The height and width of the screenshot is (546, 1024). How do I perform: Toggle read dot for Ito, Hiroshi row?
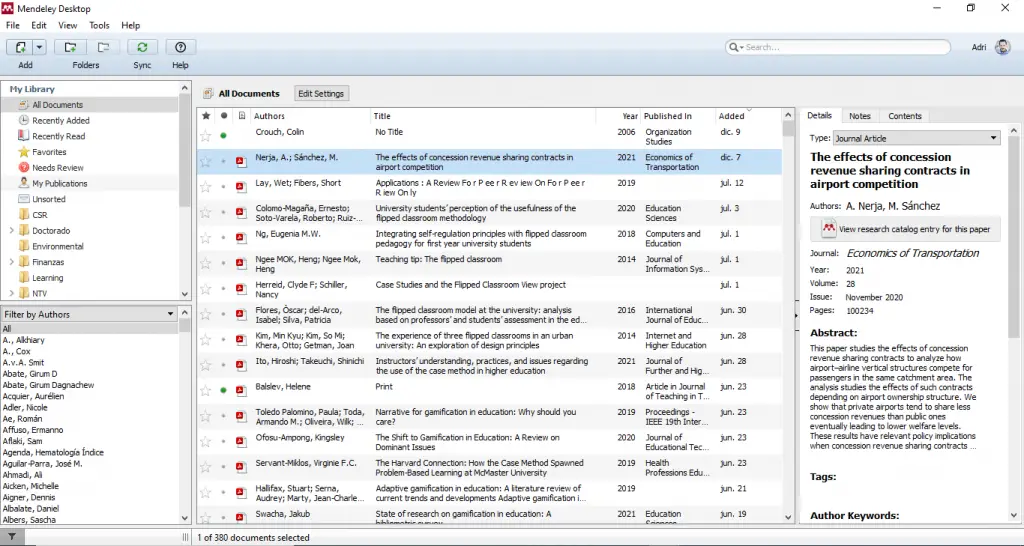point(223,365)
